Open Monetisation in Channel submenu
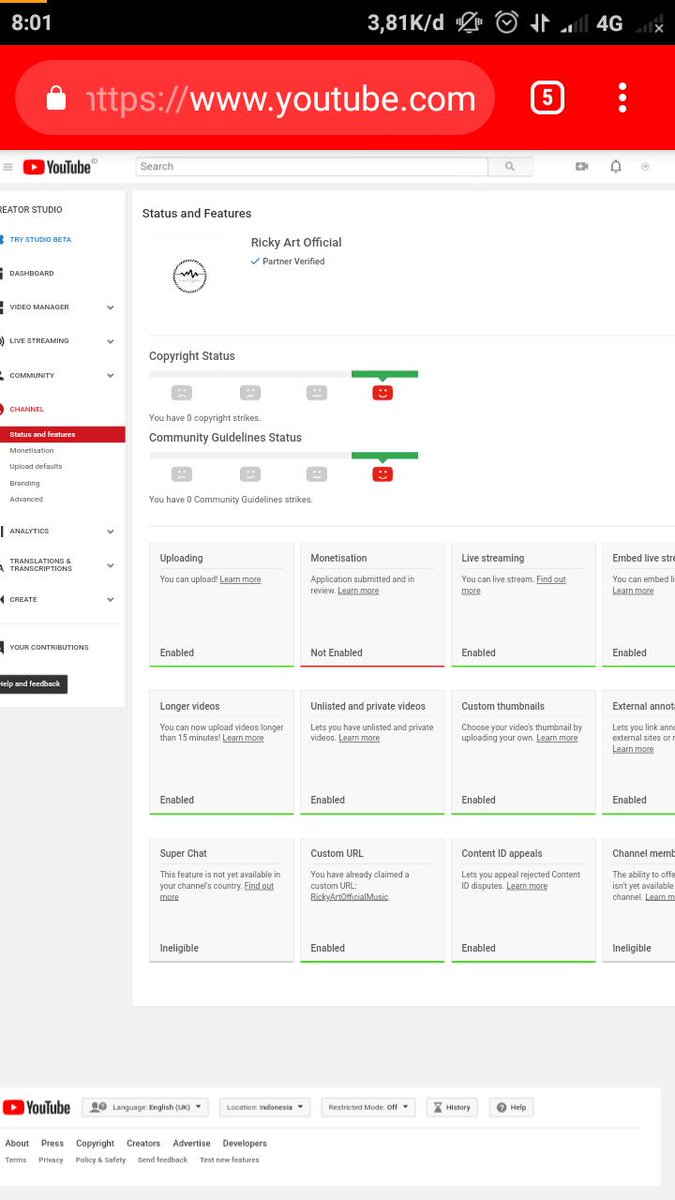 pyautogui.click(x=32, y=451)
